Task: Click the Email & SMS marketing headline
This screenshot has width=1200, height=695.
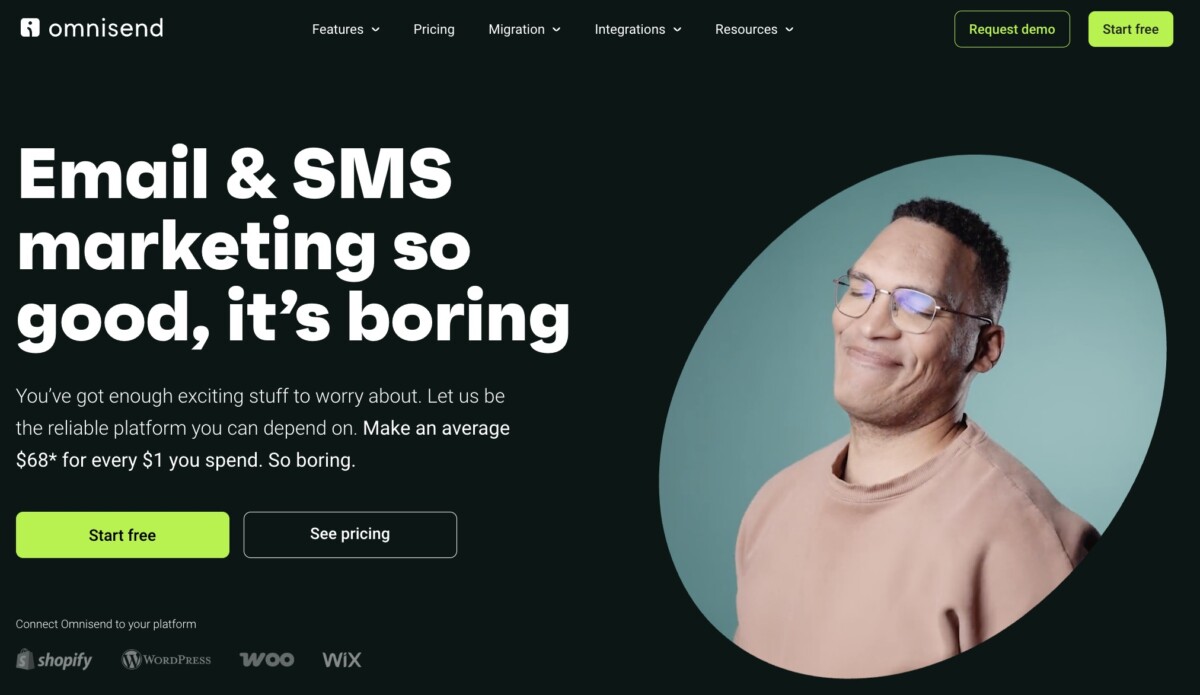Action: pyautogui.click(x=293, y=247)
